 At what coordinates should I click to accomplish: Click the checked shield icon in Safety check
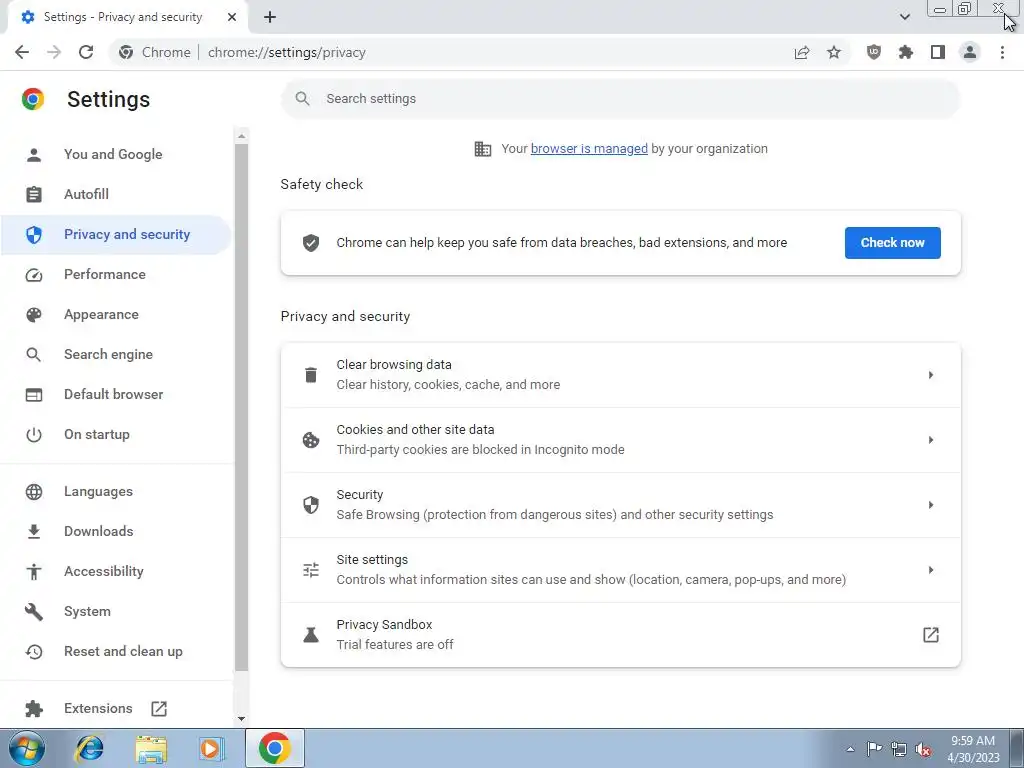pos(311,243)
